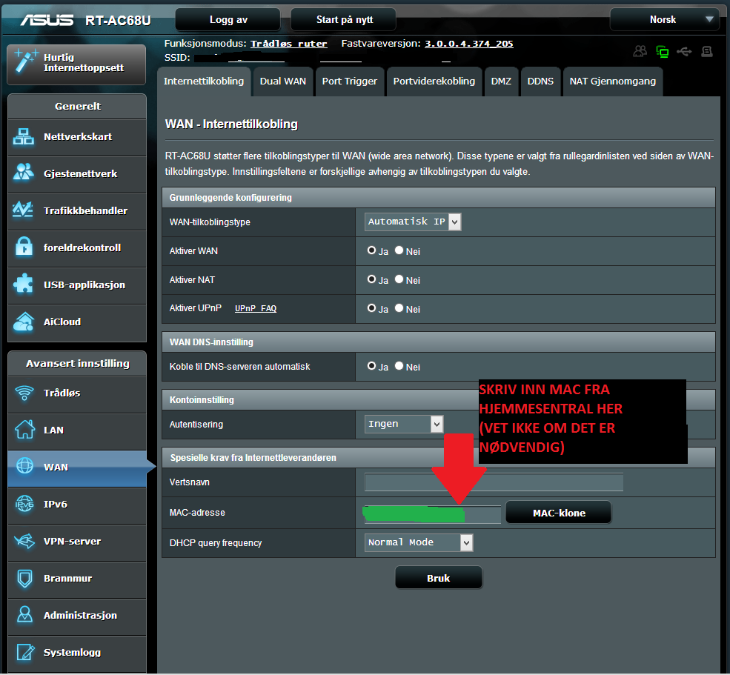
Task: Click the foreldrekontroll padlock icon
Action: pyautogui.click(x=24, y=247)
